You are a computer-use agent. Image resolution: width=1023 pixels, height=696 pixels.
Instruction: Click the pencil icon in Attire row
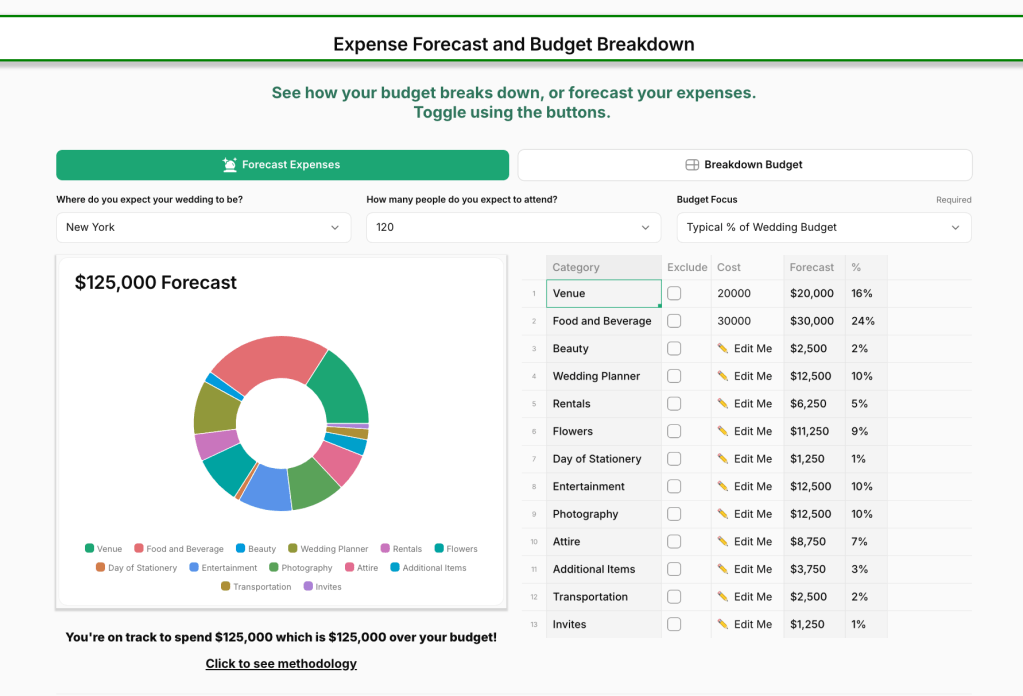click(723, 542)
